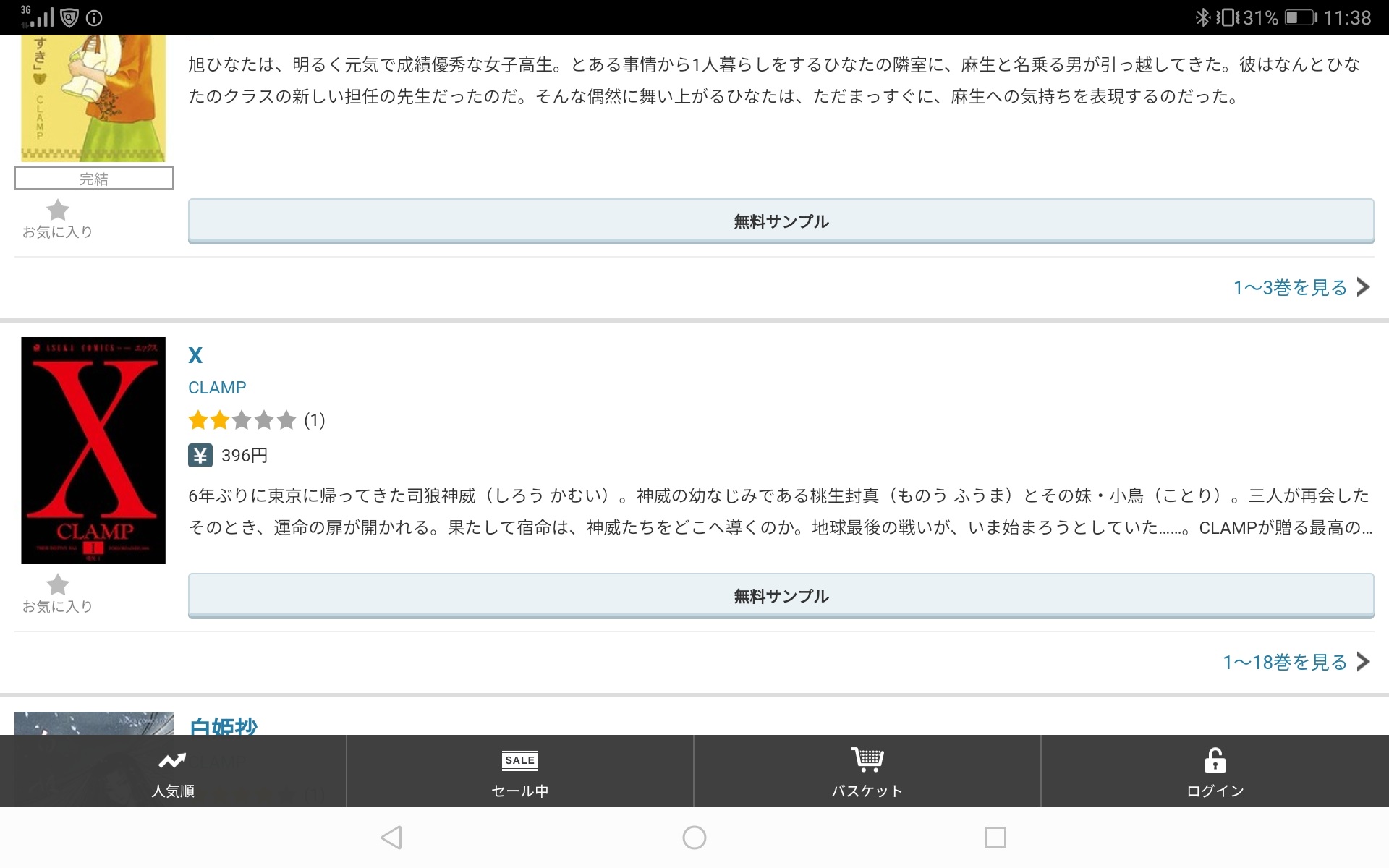The image size is (1389, 868).
Task: Tap the star rating for X
Action: pos(242,420)
